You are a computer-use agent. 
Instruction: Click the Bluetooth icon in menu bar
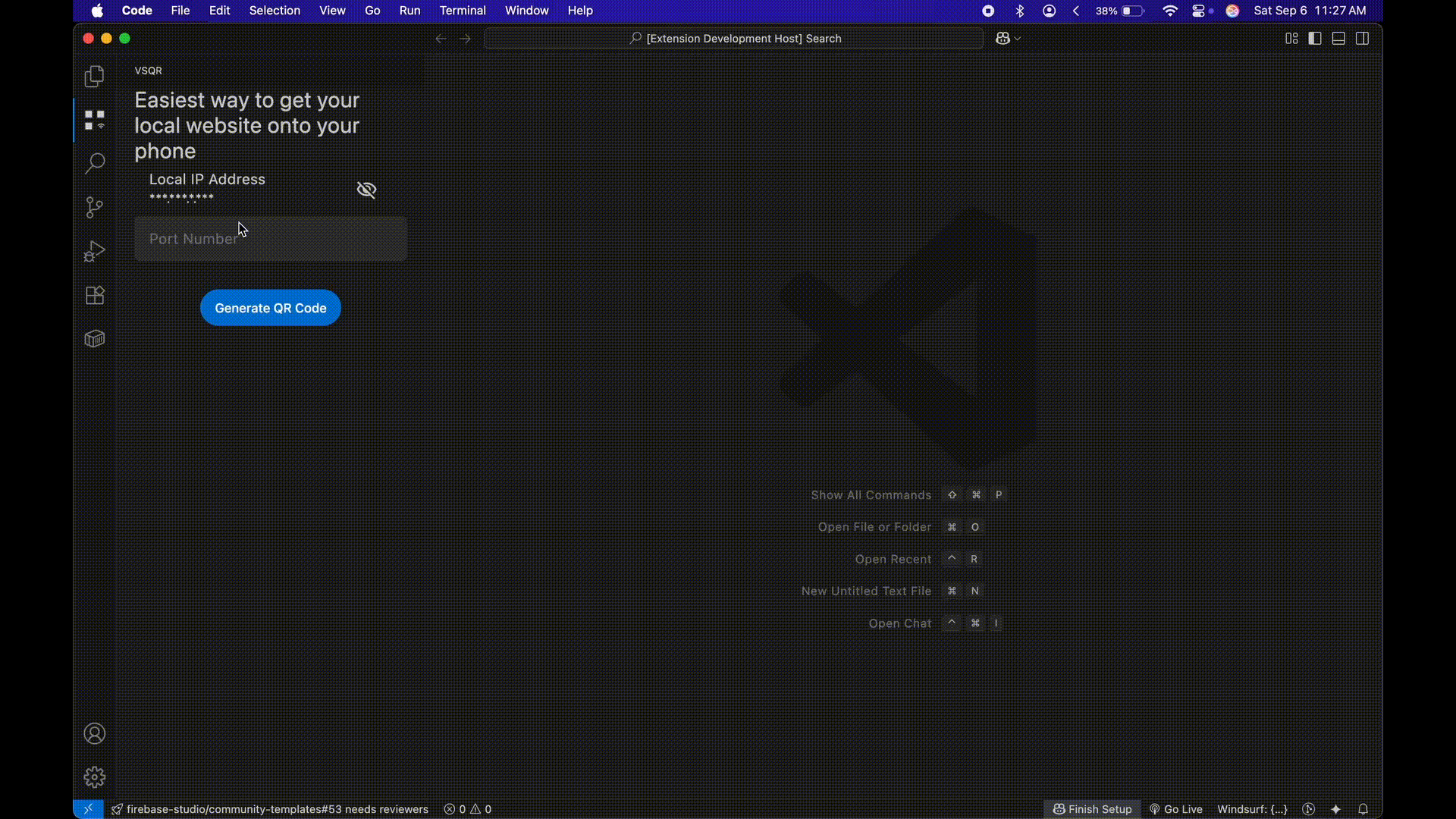point(1019,11)
